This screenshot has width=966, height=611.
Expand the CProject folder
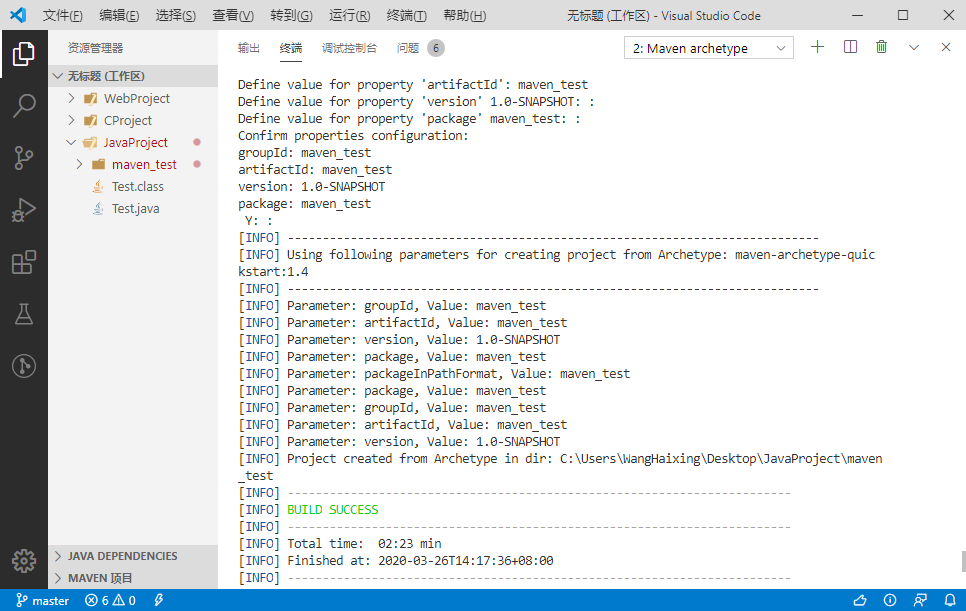click(71, 120)
